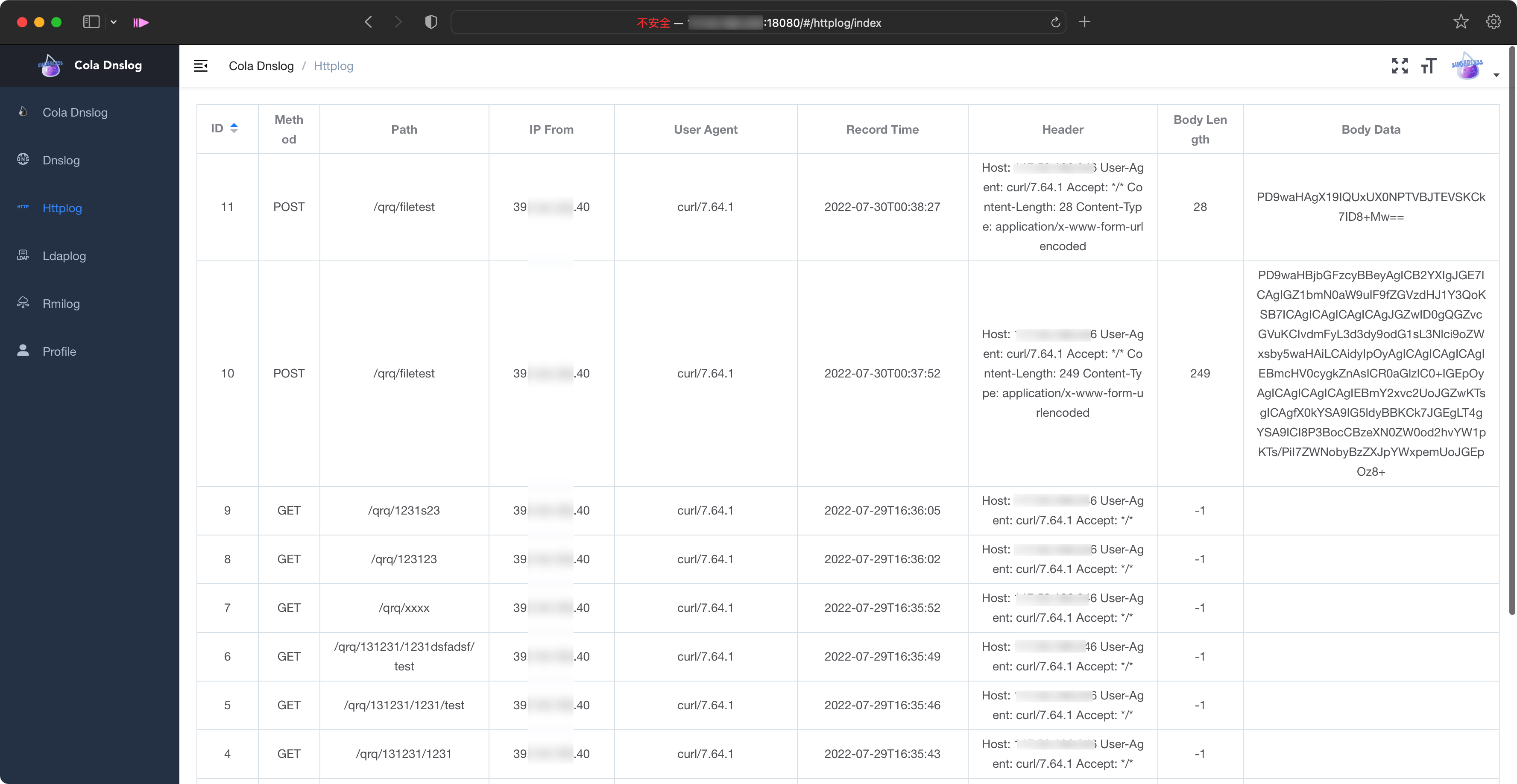1517x784 pixels.
Task: Open new tab with plus icon
Action: pos(1084,22)
